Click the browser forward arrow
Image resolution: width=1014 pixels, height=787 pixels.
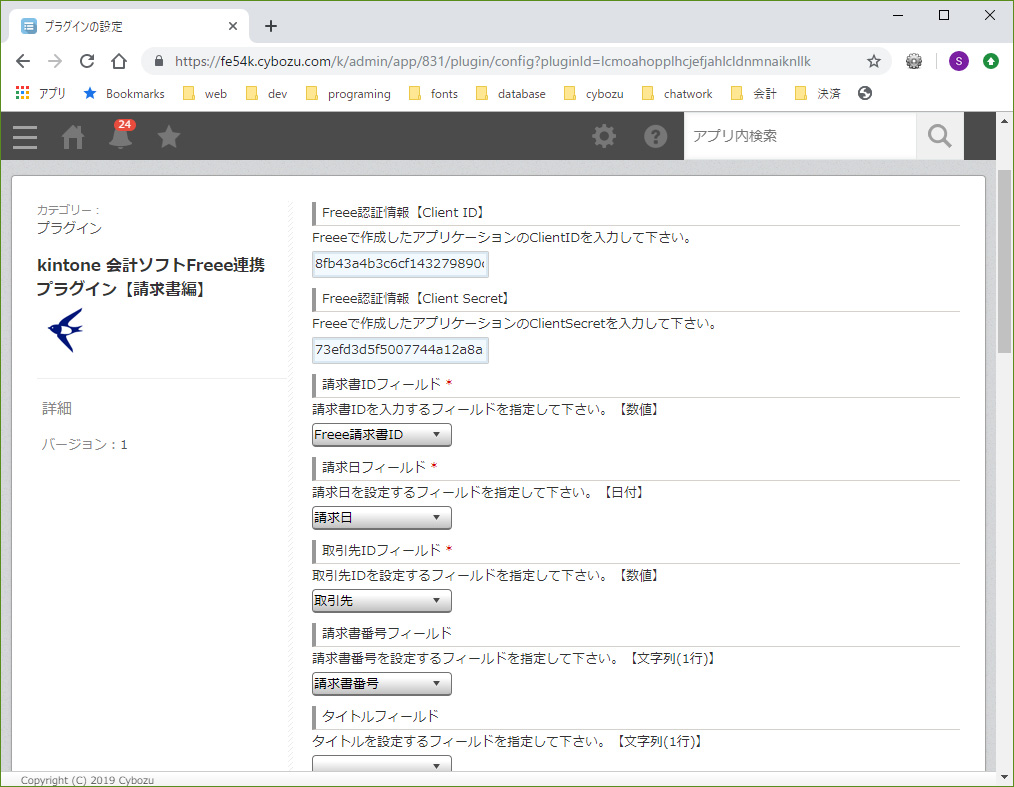pos(55,61)
